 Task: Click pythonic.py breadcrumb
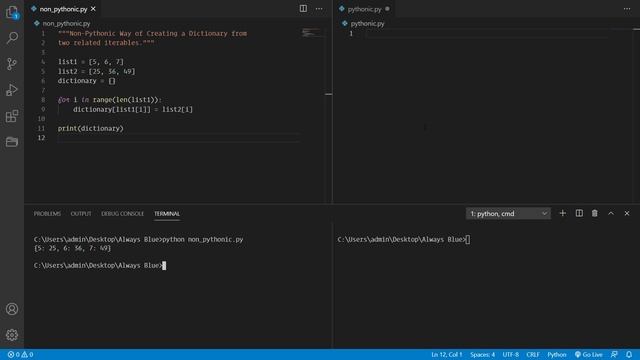click(367, 24)
